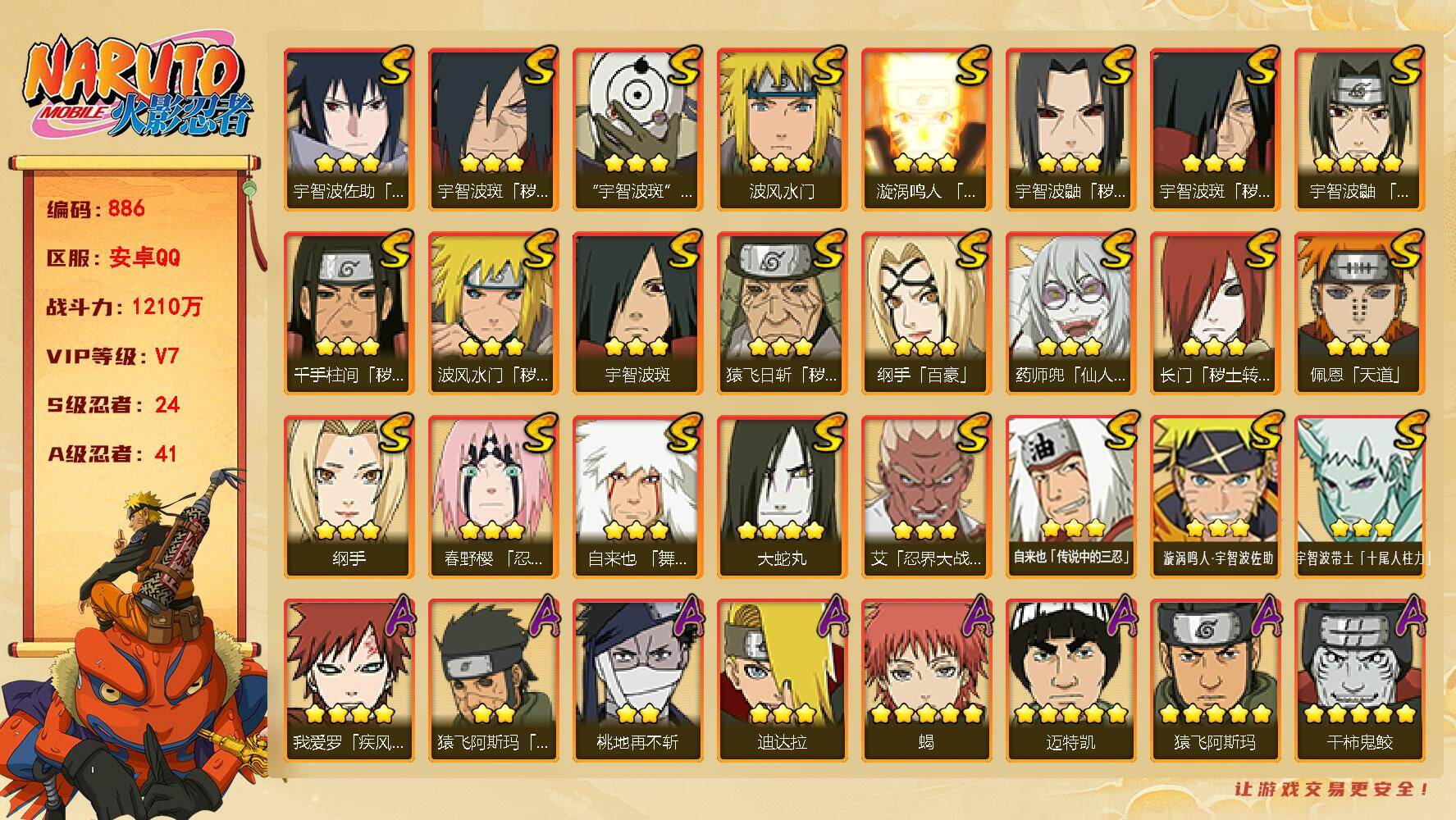This screenshot has width=1456, height=820.
Task: Click the 蝎 A-rank card
Action: click(925, 681)
